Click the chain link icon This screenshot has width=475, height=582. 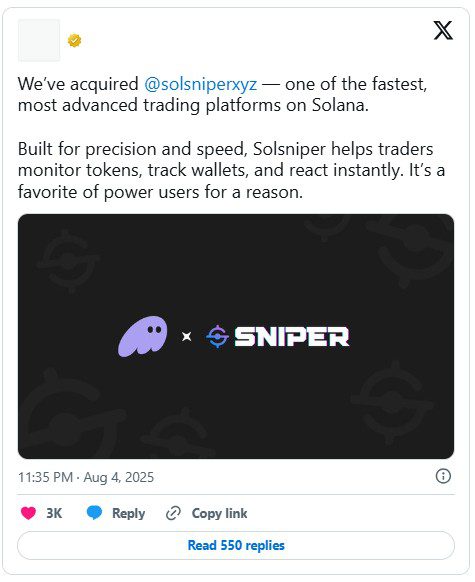(x=173, y=513)
